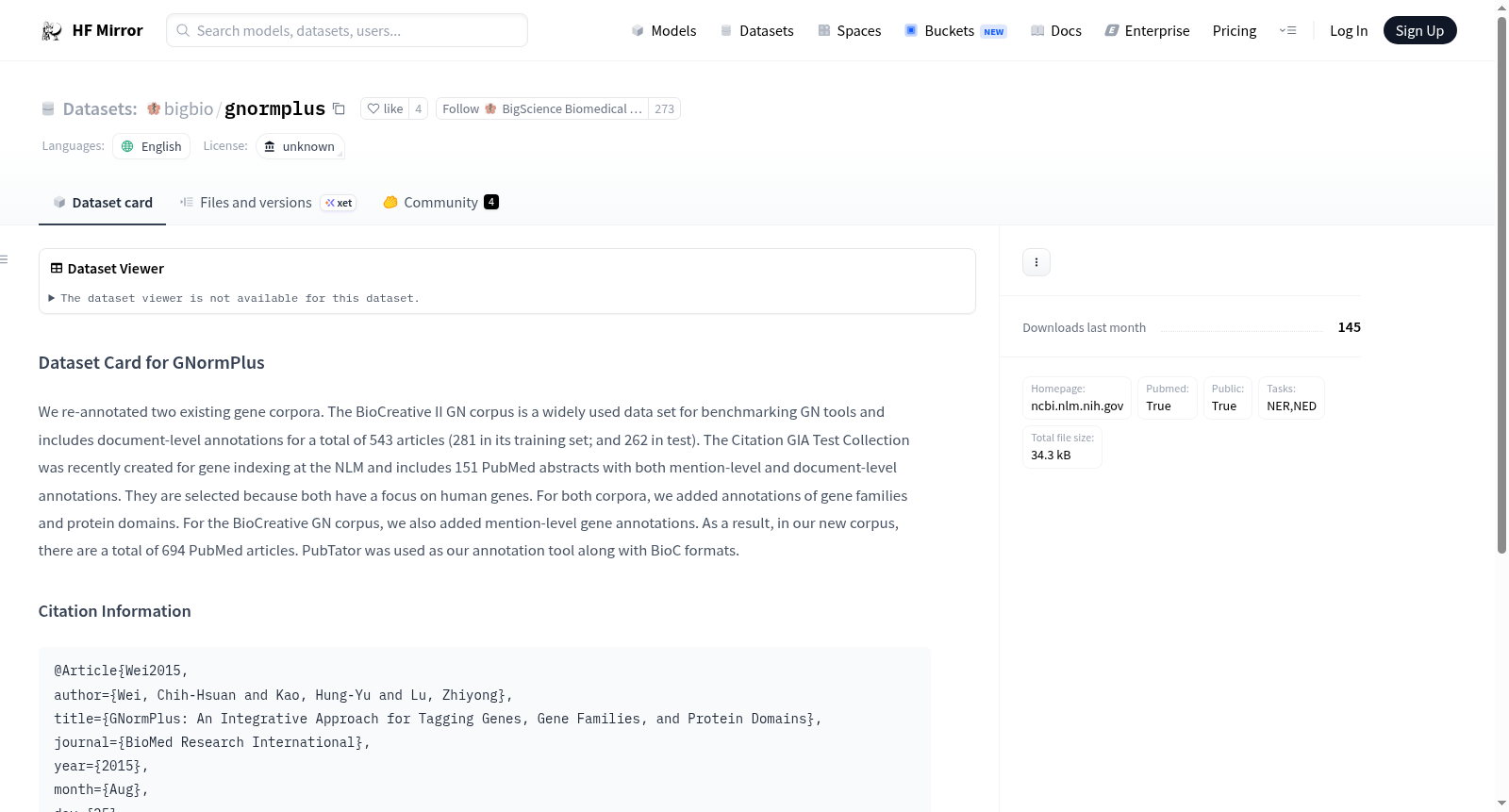Click the follower count 273
Viewport: 1509px width, 812px height.
click(665, 108)
